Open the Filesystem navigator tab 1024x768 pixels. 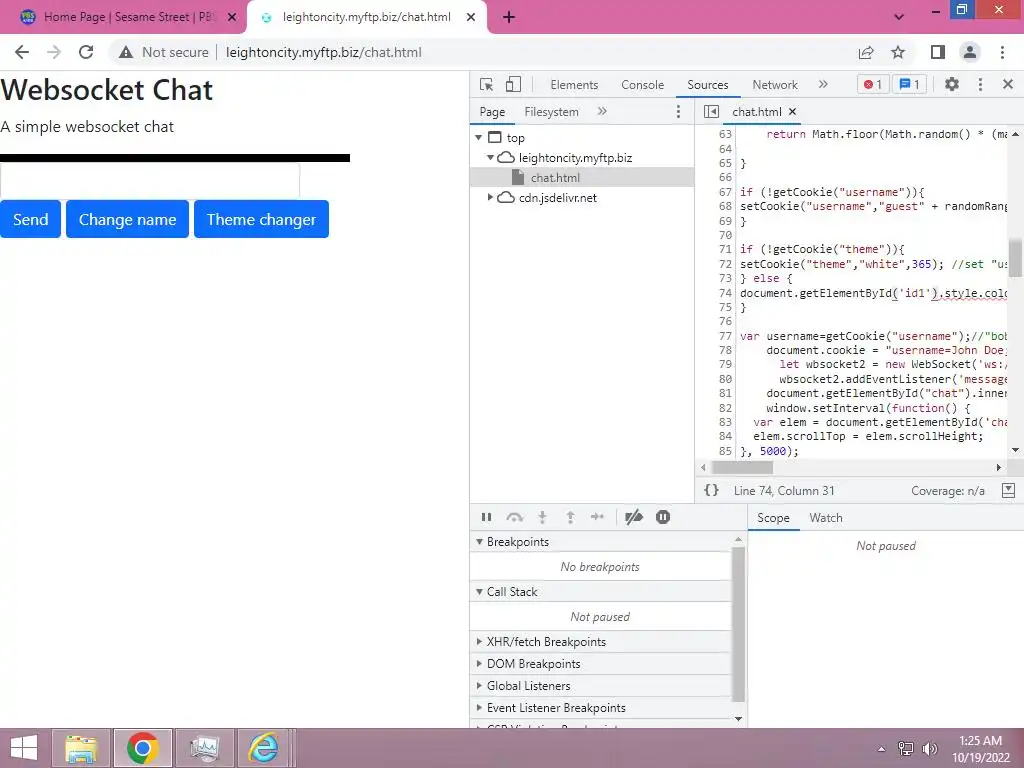click(551, 112)
